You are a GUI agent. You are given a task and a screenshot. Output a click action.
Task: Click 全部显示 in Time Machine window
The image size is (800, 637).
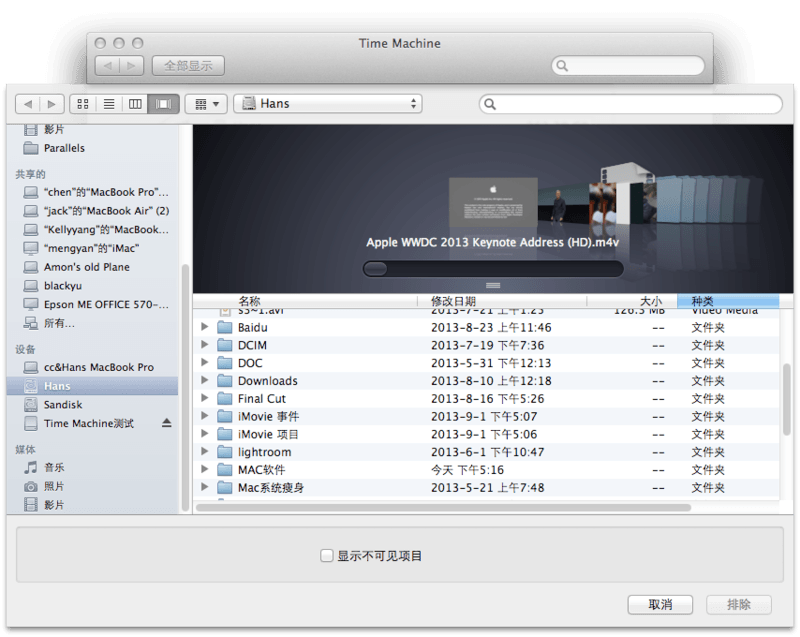(x=188, y=66)
